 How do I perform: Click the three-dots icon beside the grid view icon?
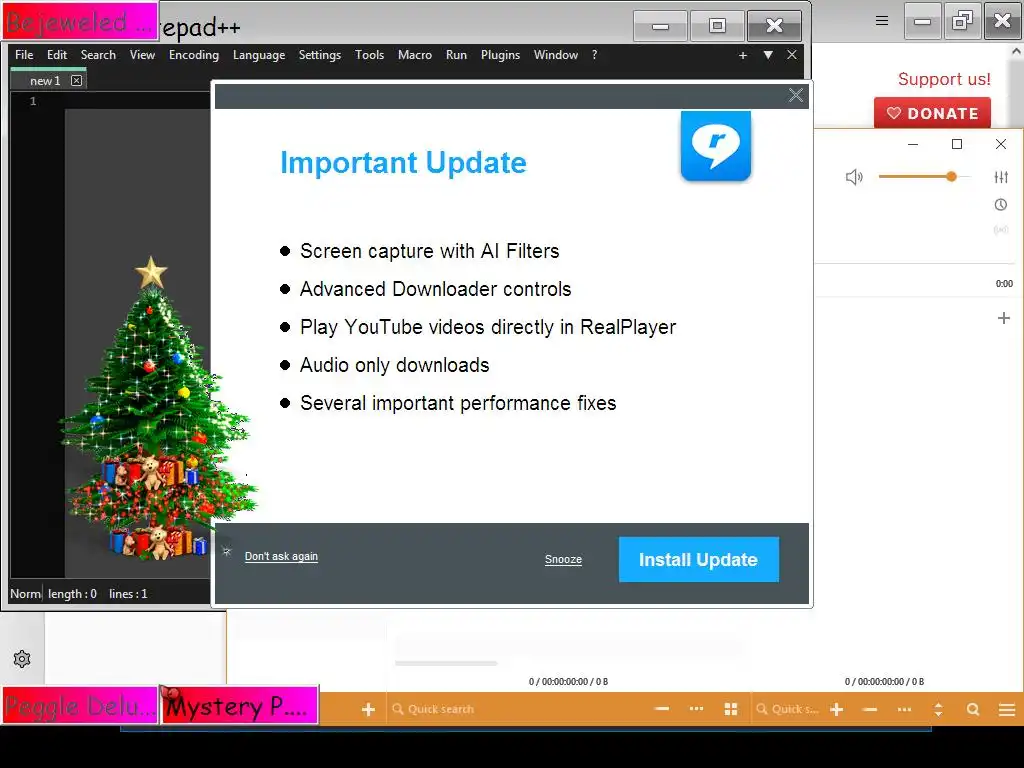(x=696, y=709)
